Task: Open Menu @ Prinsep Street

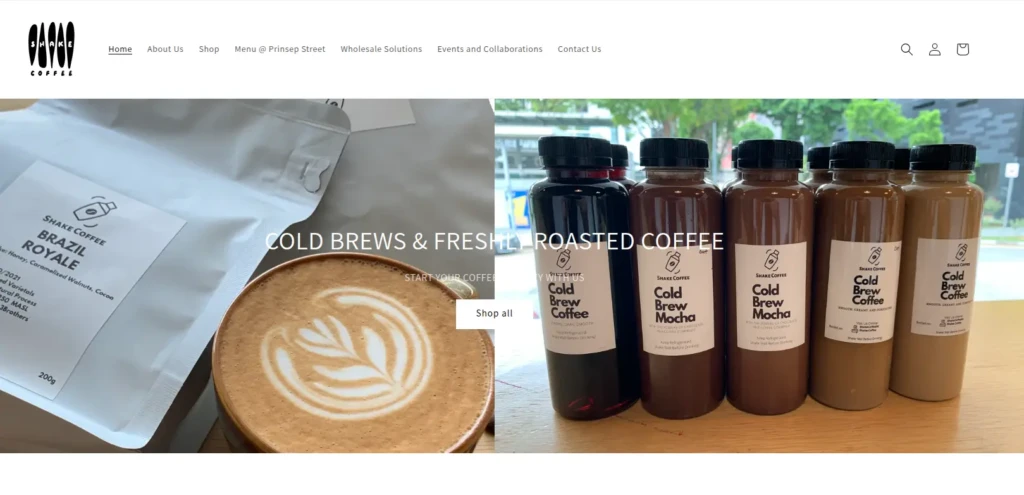Action: pyautogui.click(x=280, y=49)
